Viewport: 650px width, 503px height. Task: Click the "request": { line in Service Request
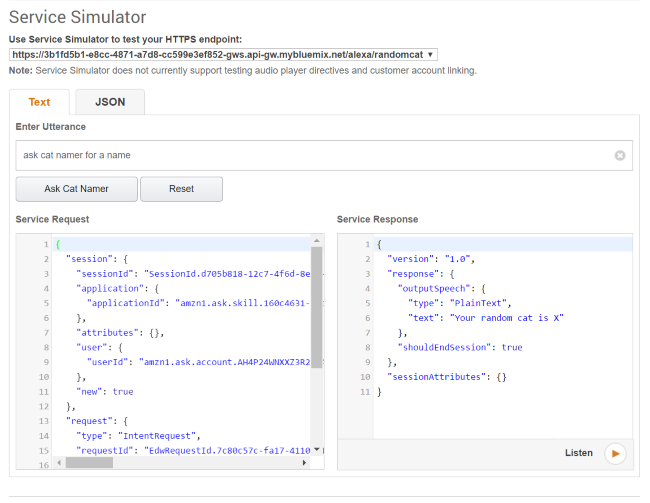pos(97,421)
